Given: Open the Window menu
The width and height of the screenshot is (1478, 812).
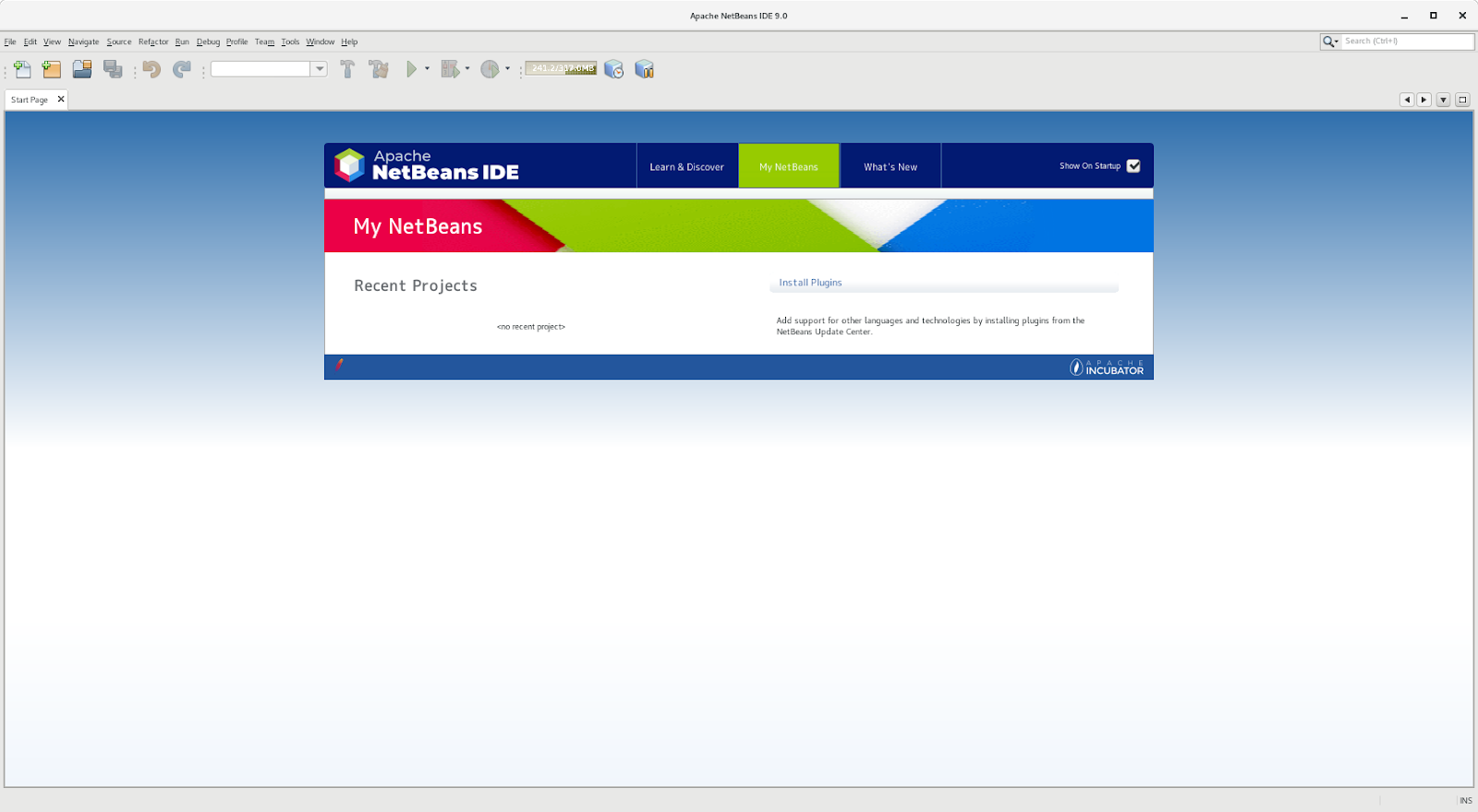Looking at the screenshot, I should click(321, 42).
